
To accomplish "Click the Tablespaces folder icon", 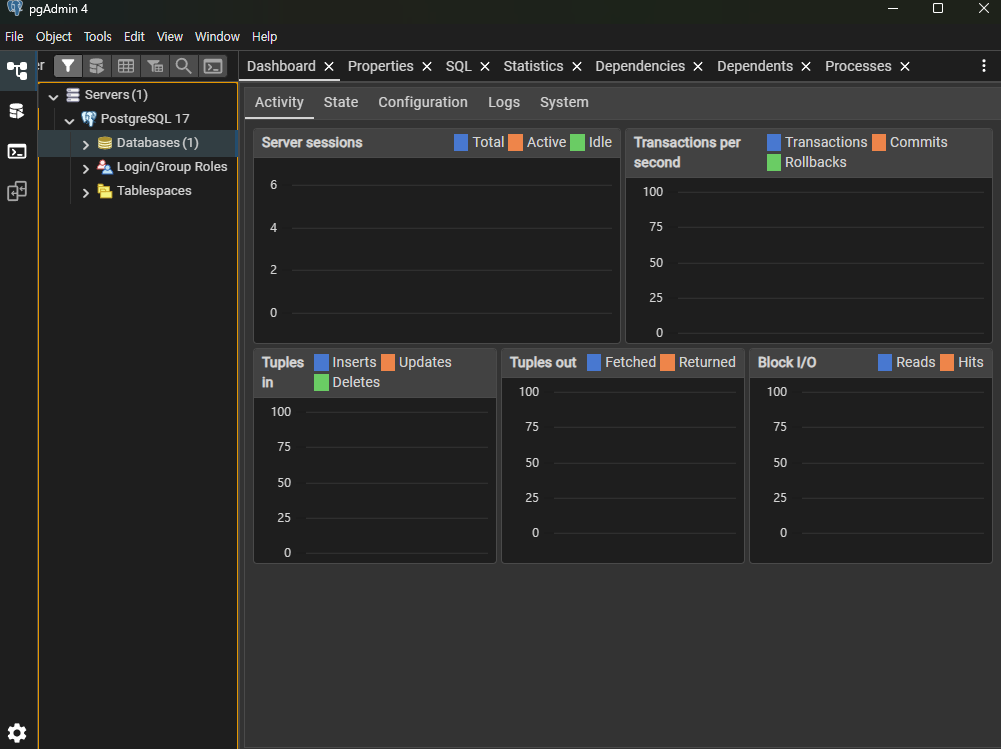I will click(105, 191).
